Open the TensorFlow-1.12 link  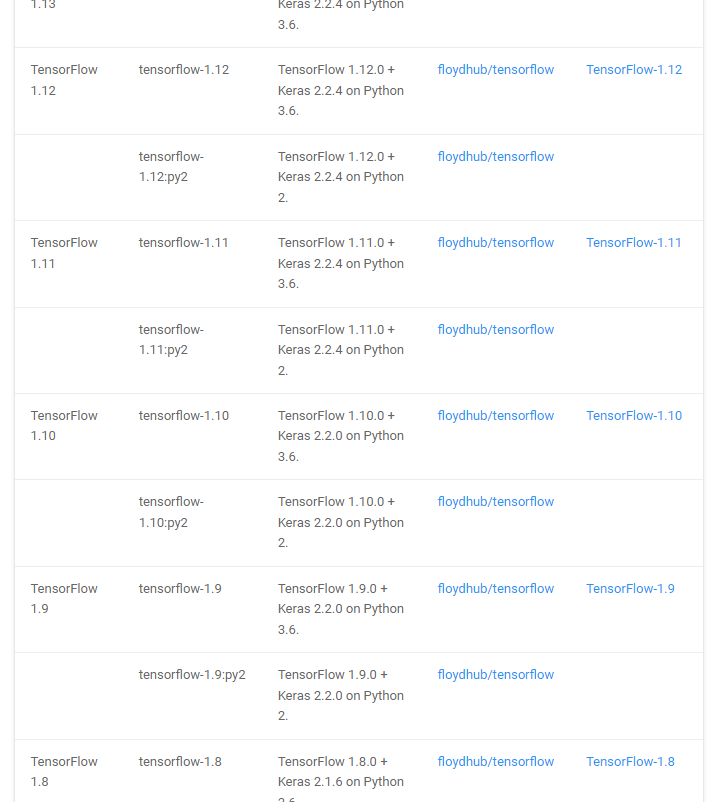634,70
